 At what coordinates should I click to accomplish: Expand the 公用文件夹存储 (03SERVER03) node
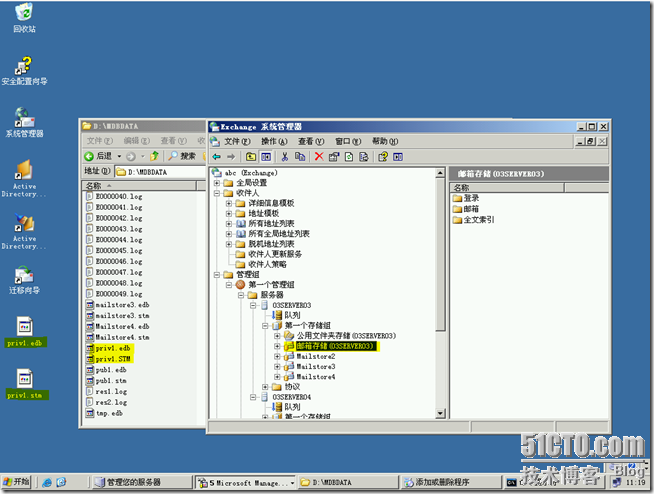(277, 336)
